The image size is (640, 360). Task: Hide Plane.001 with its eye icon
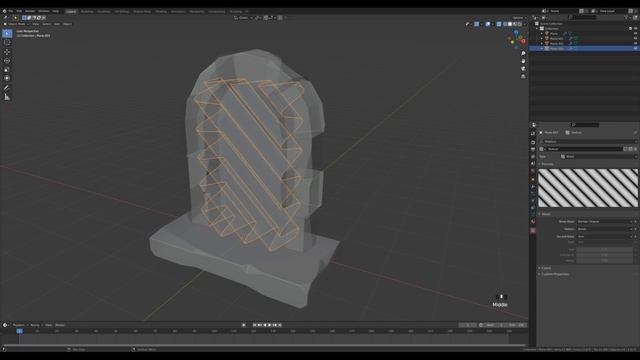635,38
